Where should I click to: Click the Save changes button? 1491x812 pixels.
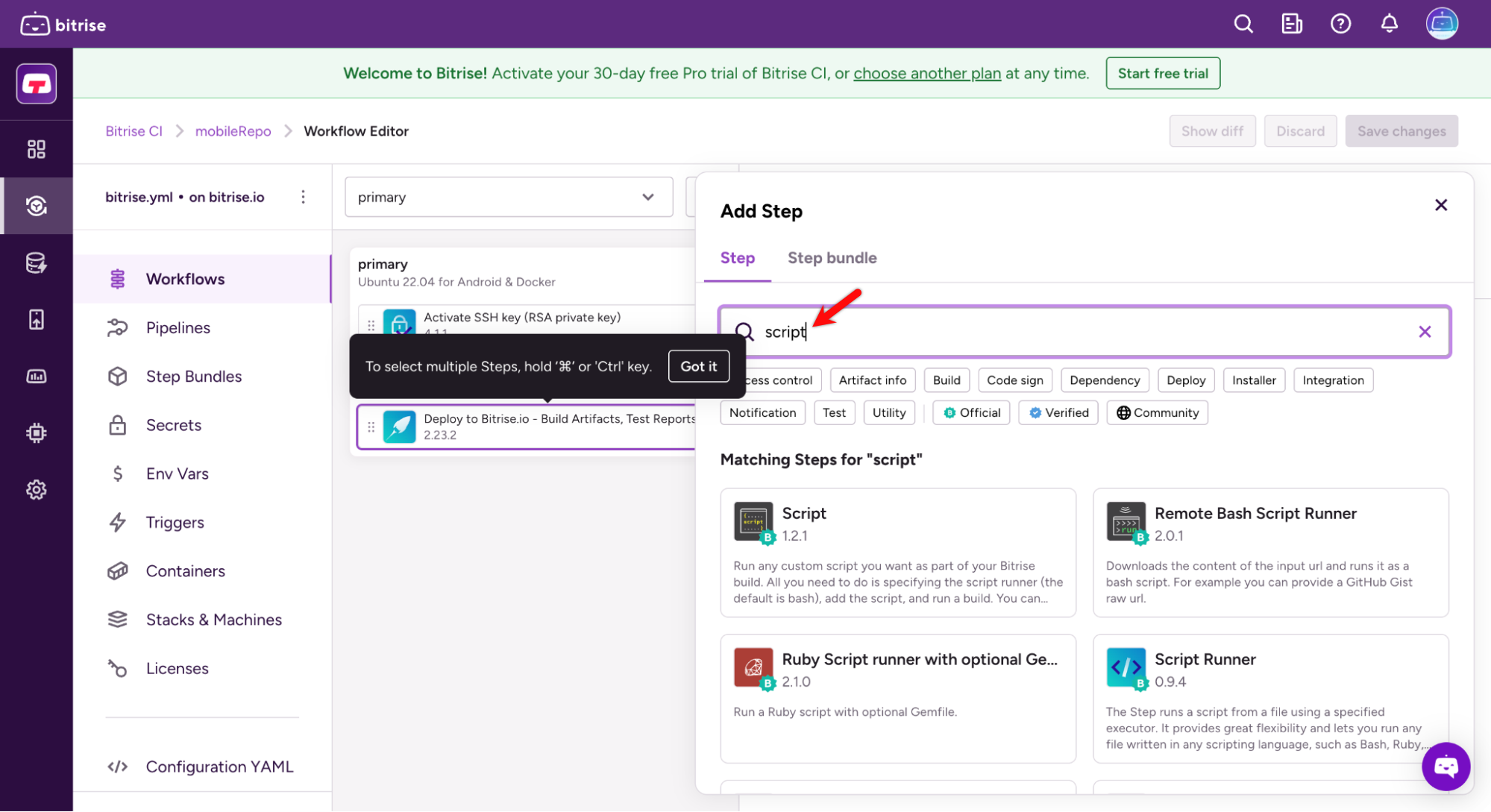point(1401,131)
